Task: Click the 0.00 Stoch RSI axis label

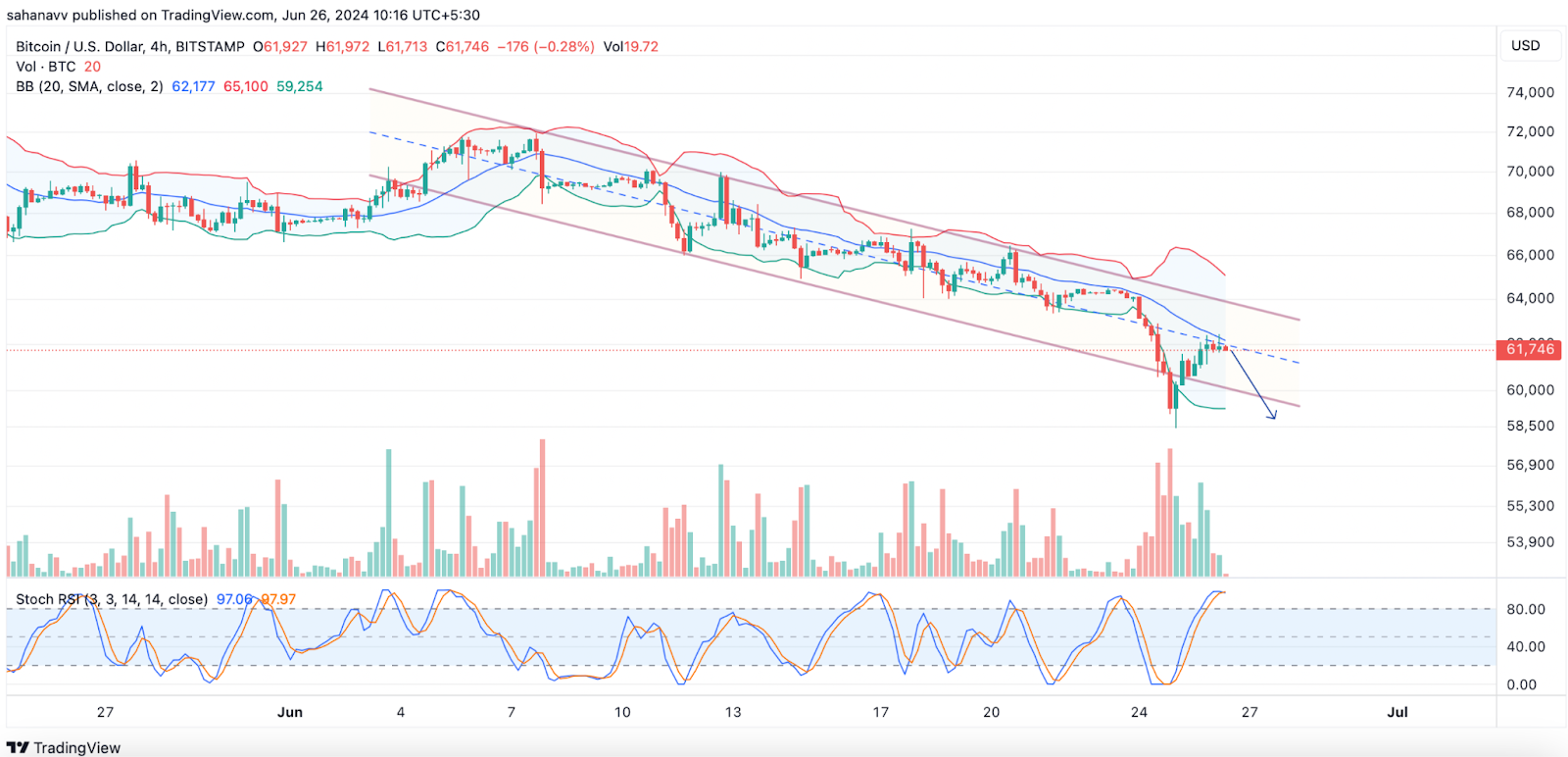Action: (1522, 684)
